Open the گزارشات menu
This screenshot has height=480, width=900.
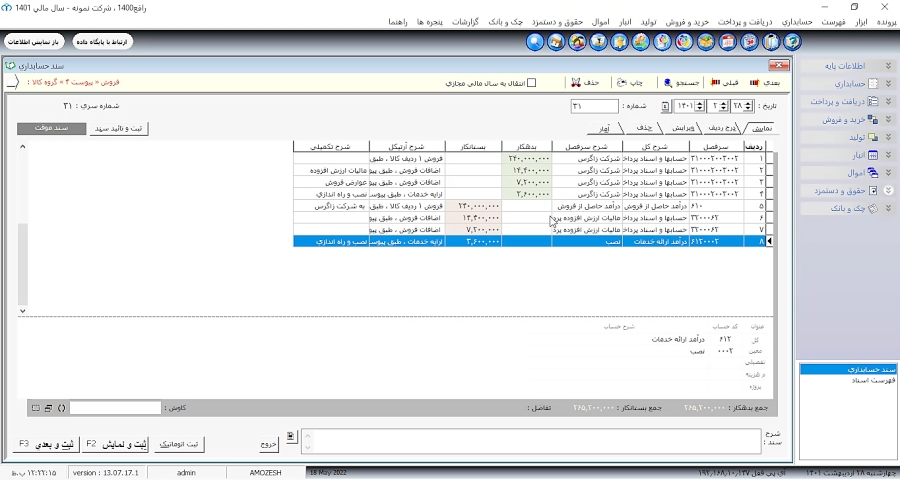(465, 22)
